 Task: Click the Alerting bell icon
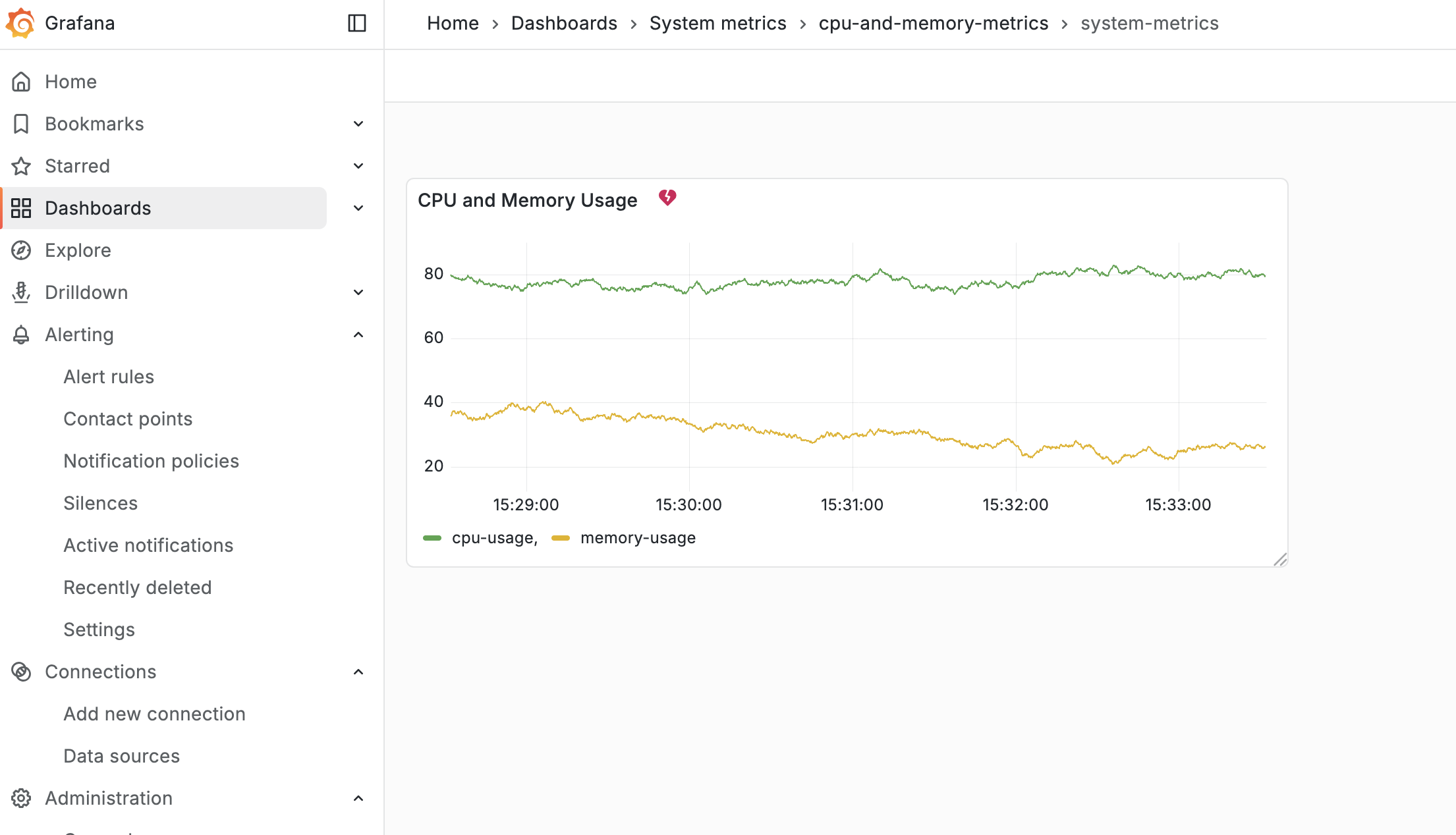[21, 335]
